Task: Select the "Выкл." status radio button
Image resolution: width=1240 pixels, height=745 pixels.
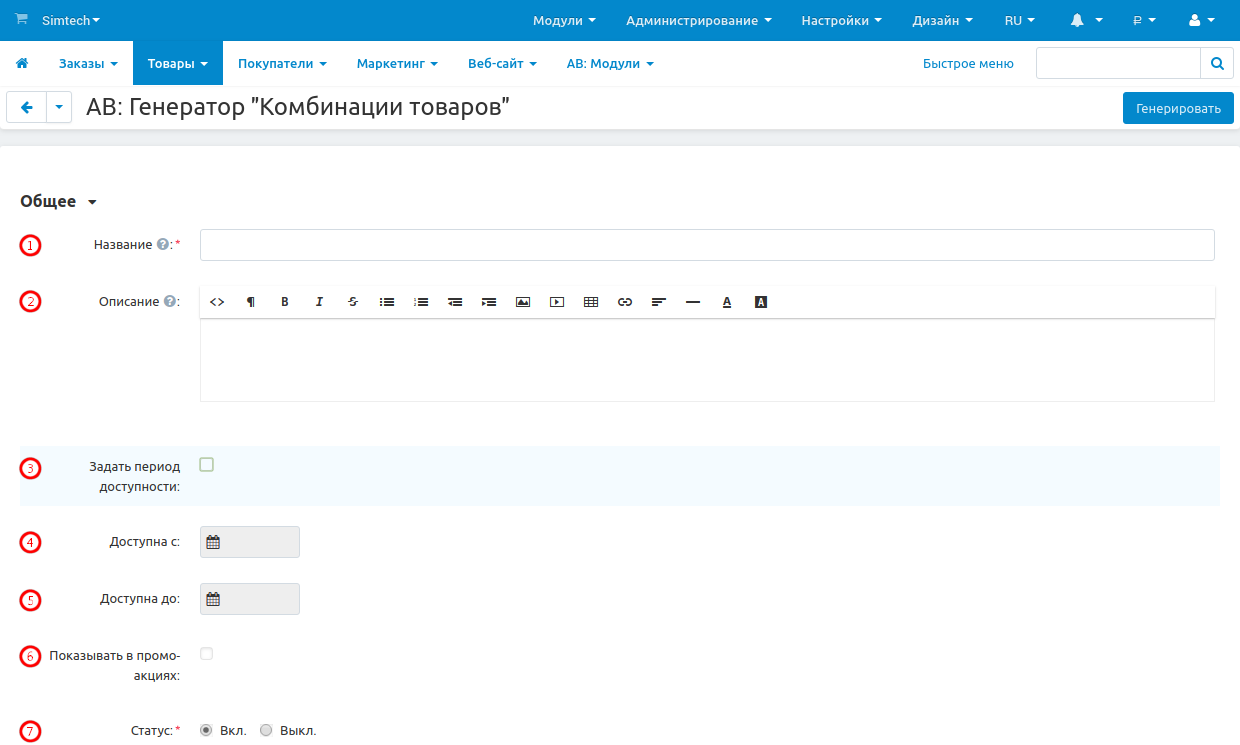Action: (x=266, y=730)
